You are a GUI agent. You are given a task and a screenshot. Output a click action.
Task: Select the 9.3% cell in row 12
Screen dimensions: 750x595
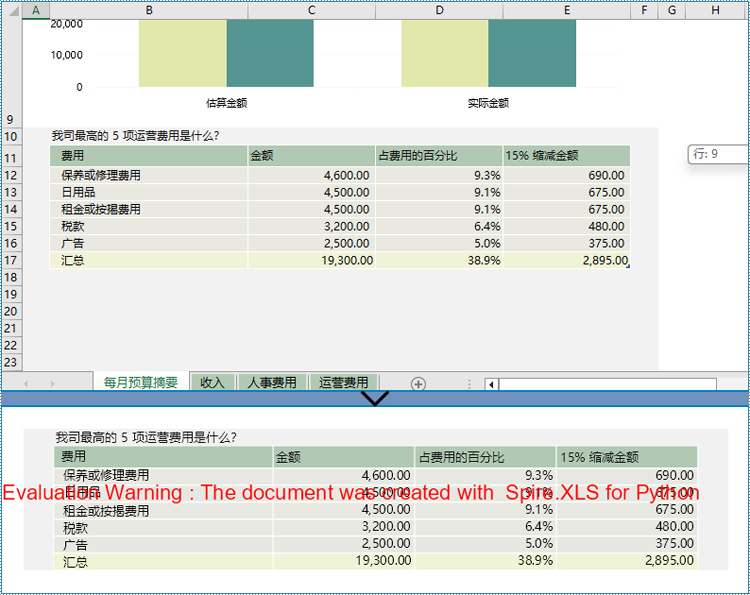[x=439, y=175]
